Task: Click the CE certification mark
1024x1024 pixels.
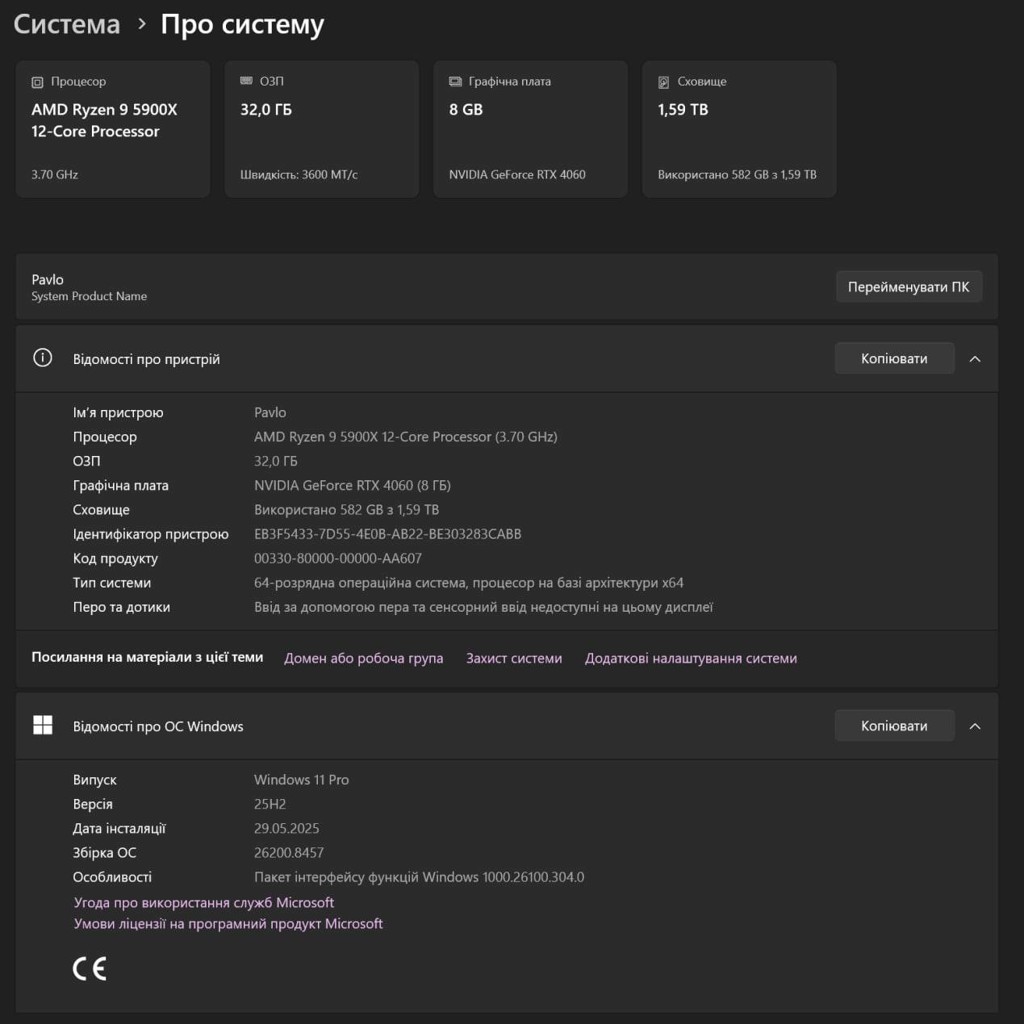Action: click(89, 968)
